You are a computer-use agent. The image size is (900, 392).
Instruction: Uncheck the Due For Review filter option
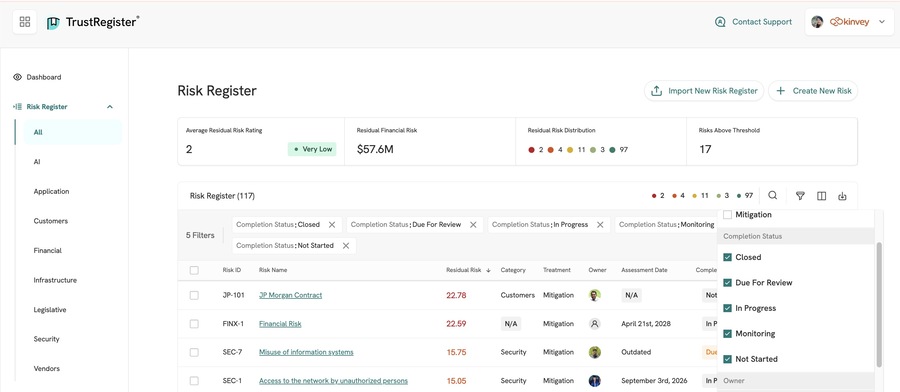click(727, 283)
